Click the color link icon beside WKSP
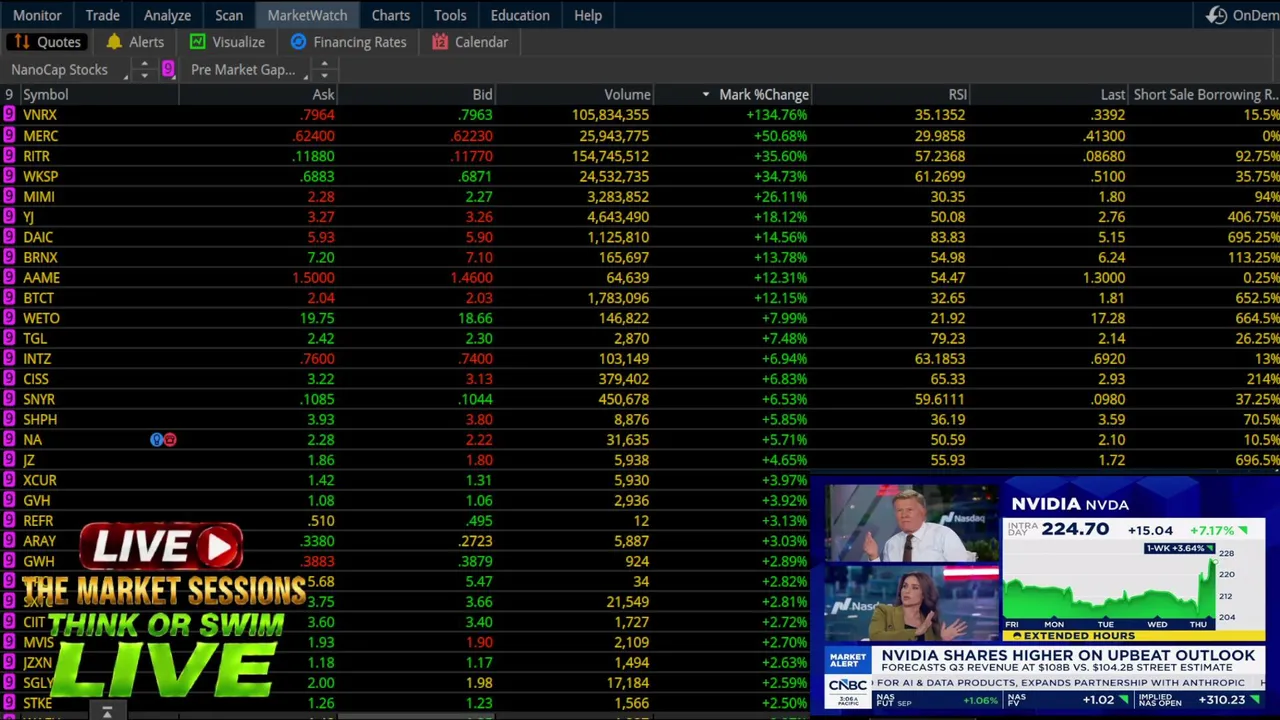The width and height of the screenshot is (1280, 720). point(9,176)
